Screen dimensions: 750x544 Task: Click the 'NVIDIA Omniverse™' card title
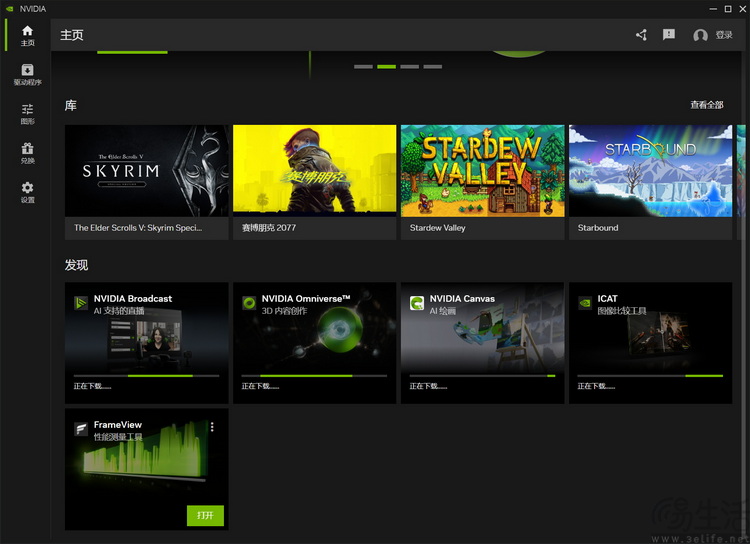pos(306,299)
